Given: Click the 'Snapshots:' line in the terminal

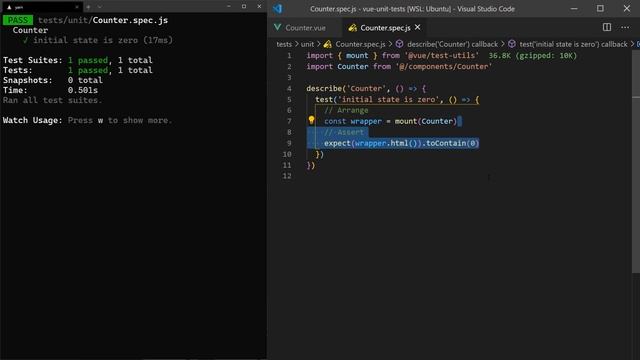Looking at the screenshot, I should pyautogui.click(x=53, y=80).
